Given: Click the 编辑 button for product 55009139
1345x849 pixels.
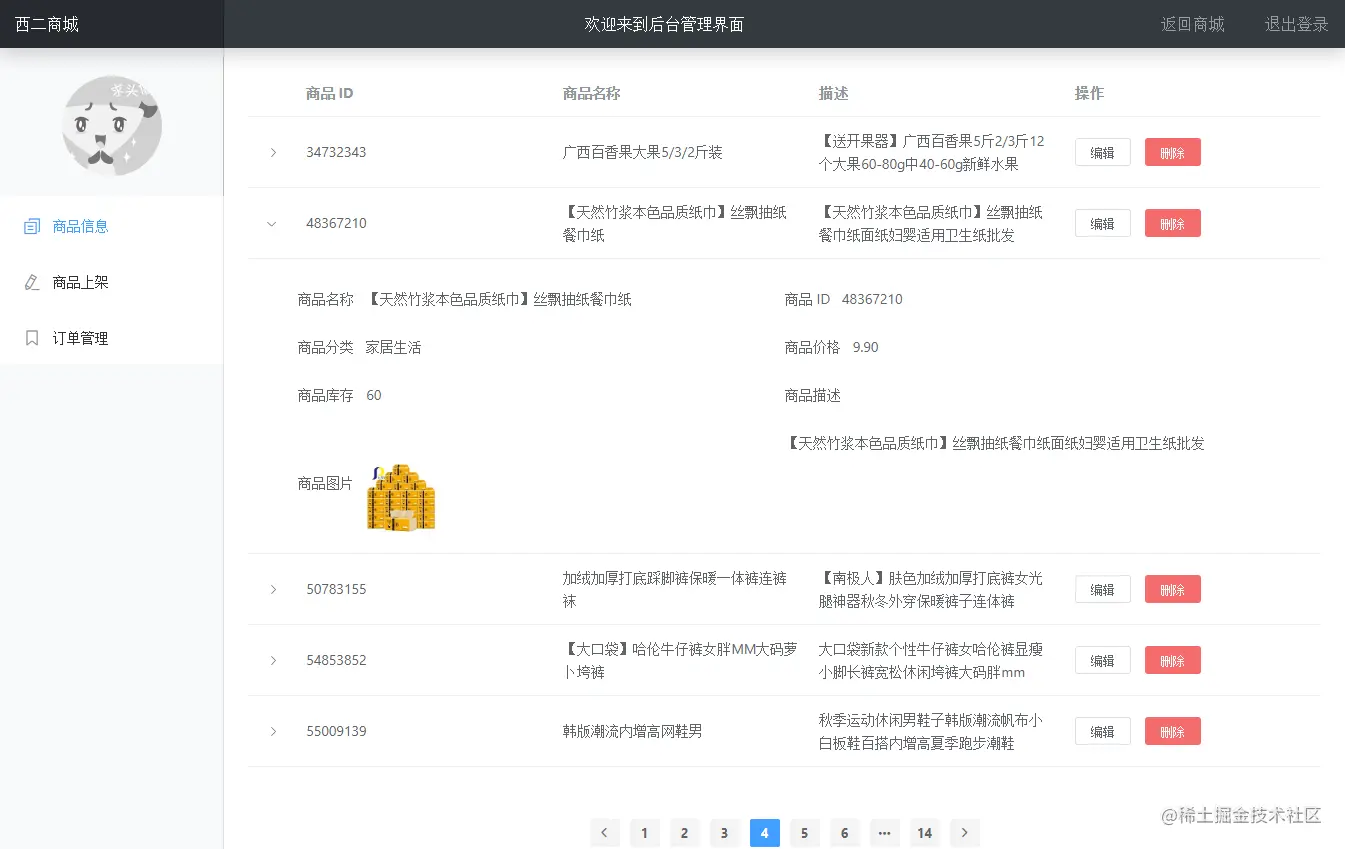Looking at the screenshot, I should point(1102,731).
